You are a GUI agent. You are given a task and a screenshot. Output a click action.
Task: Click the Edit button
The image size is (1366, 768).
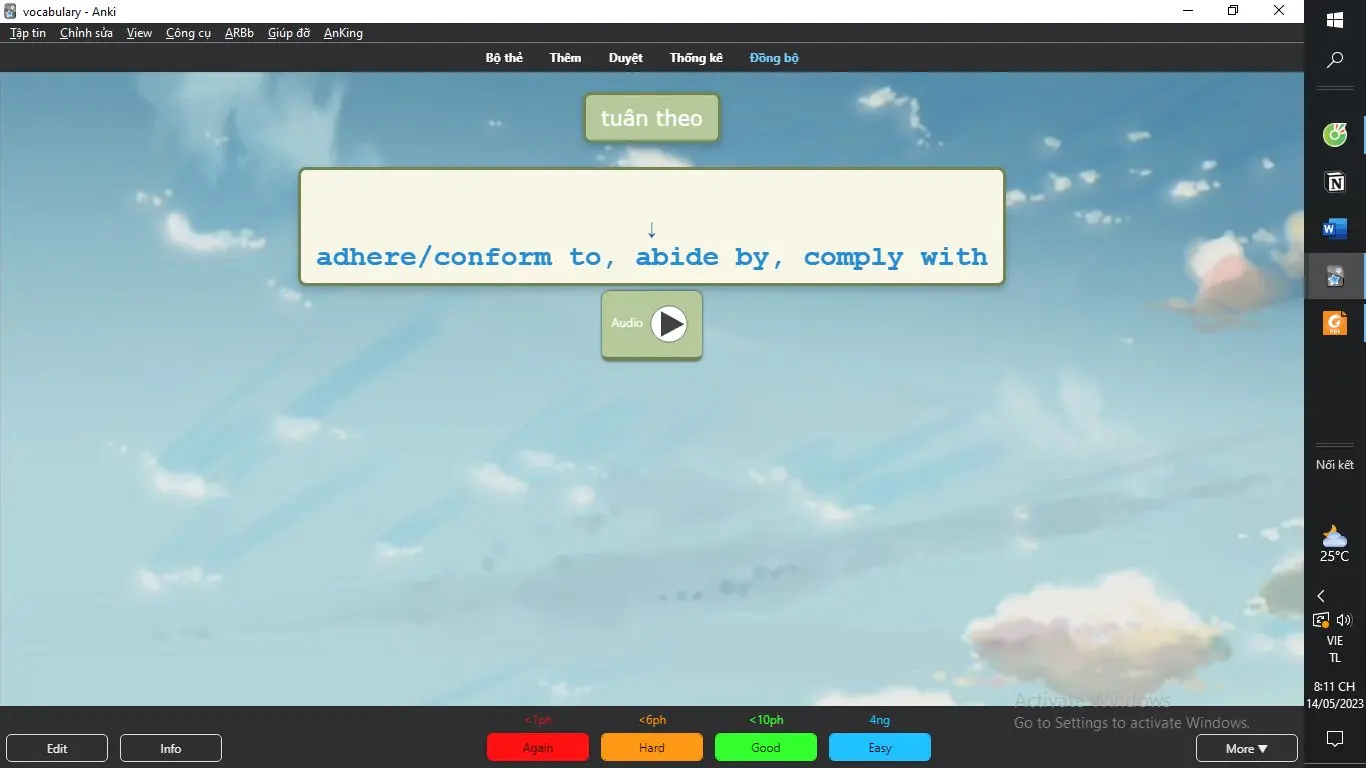click(57, 748)
